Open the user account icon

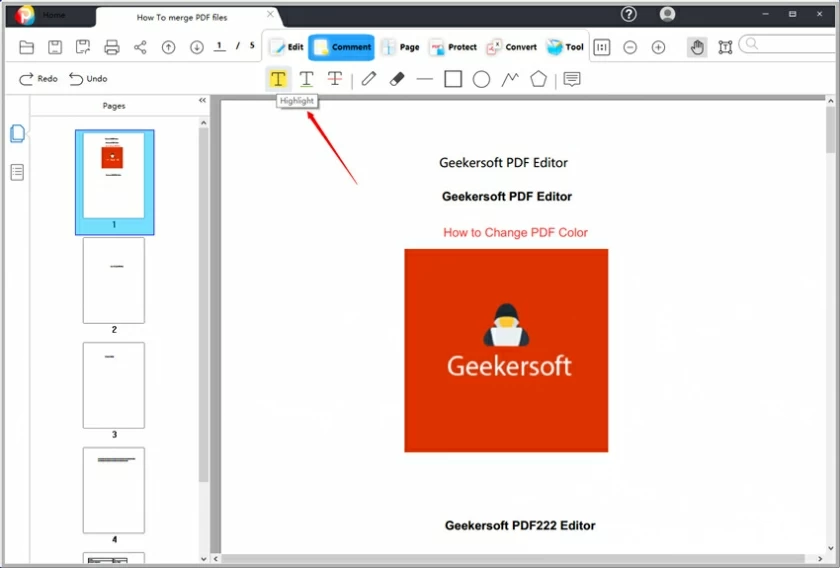coord(667,14)
